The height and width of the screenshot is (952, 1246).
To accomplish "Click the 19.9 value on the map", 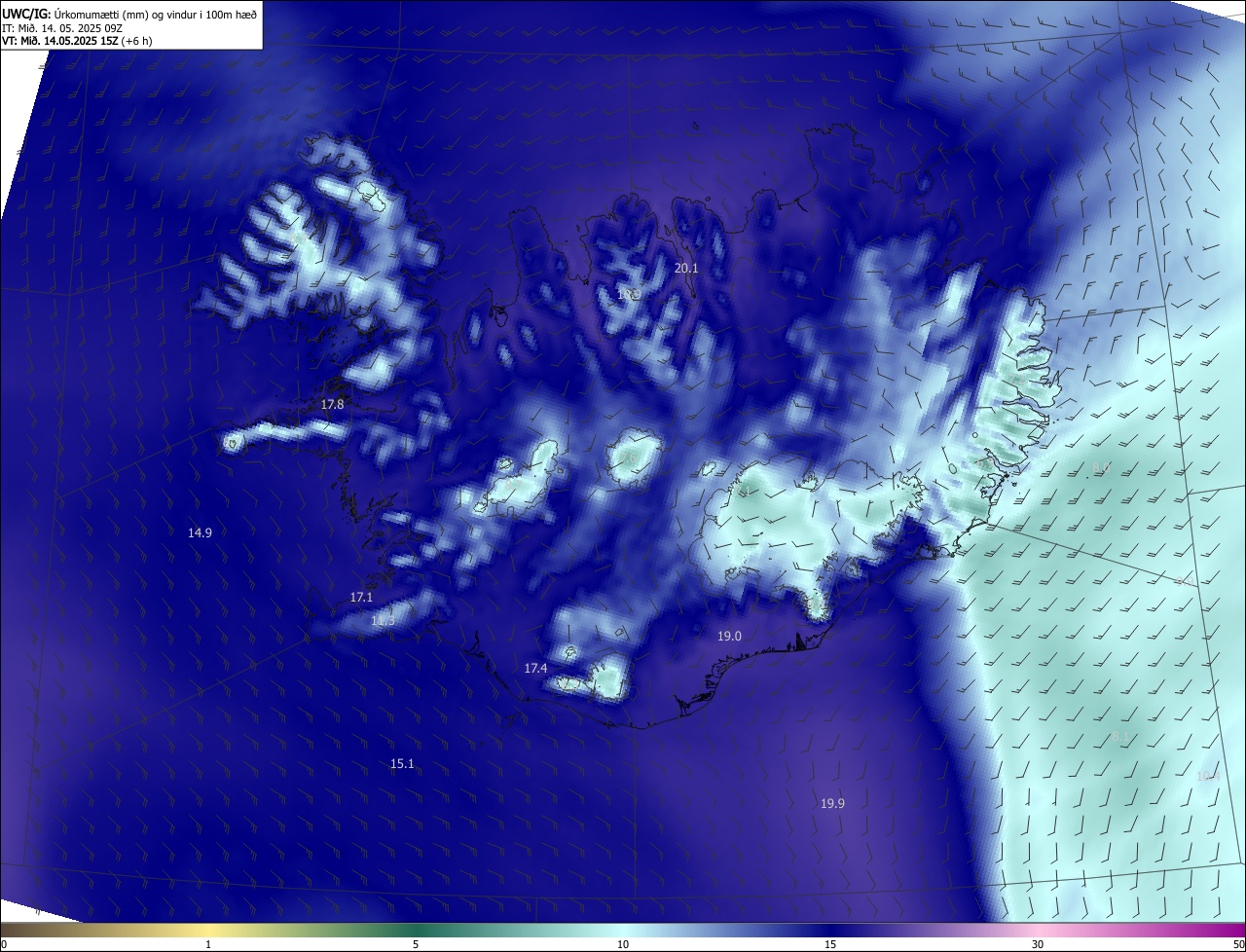I will 832,803.
